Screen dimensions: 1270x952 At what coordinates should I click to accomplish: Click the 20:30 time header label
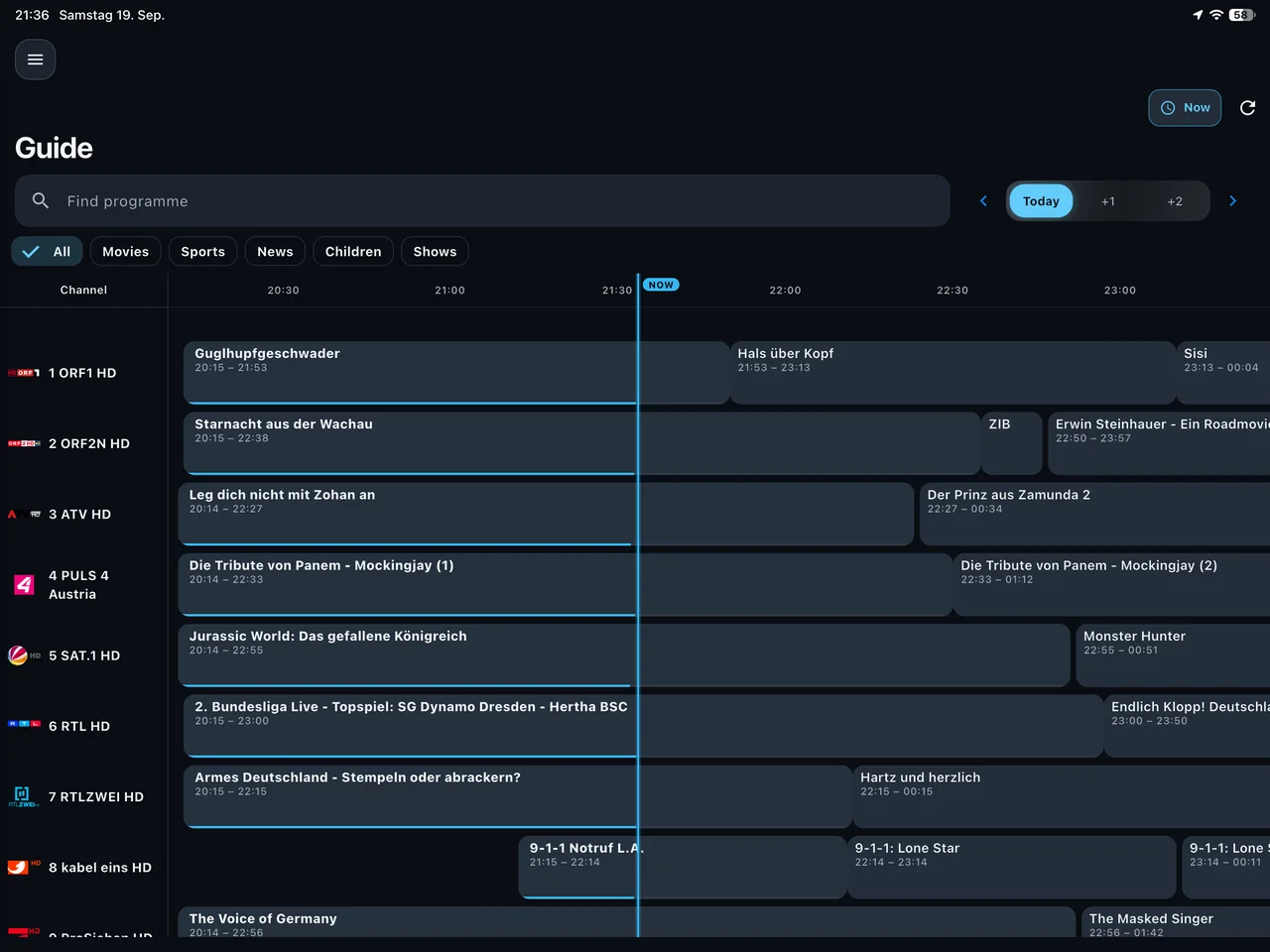point(283,291)
